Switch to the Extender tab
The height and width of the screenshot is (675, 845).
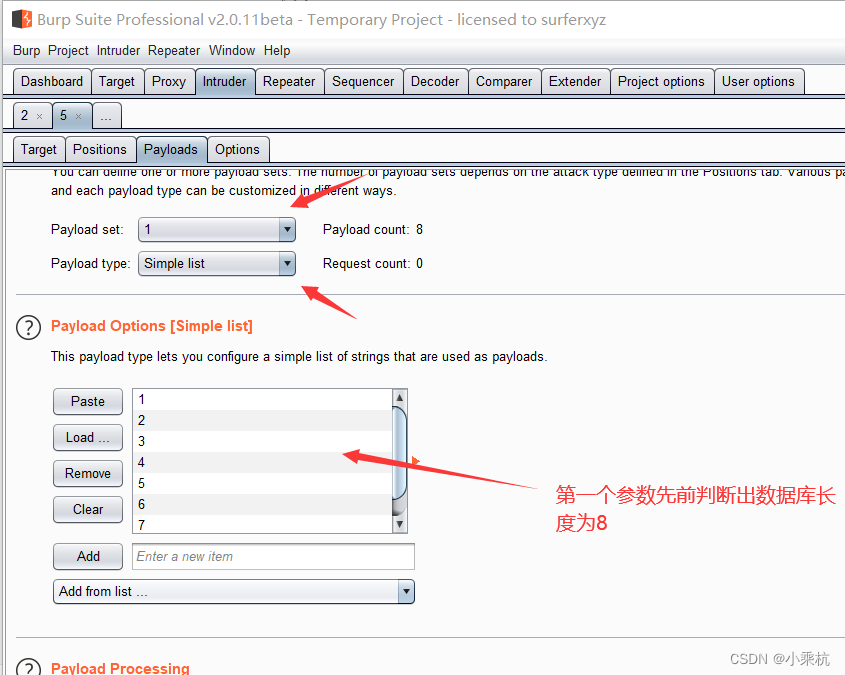click(575, 81)
